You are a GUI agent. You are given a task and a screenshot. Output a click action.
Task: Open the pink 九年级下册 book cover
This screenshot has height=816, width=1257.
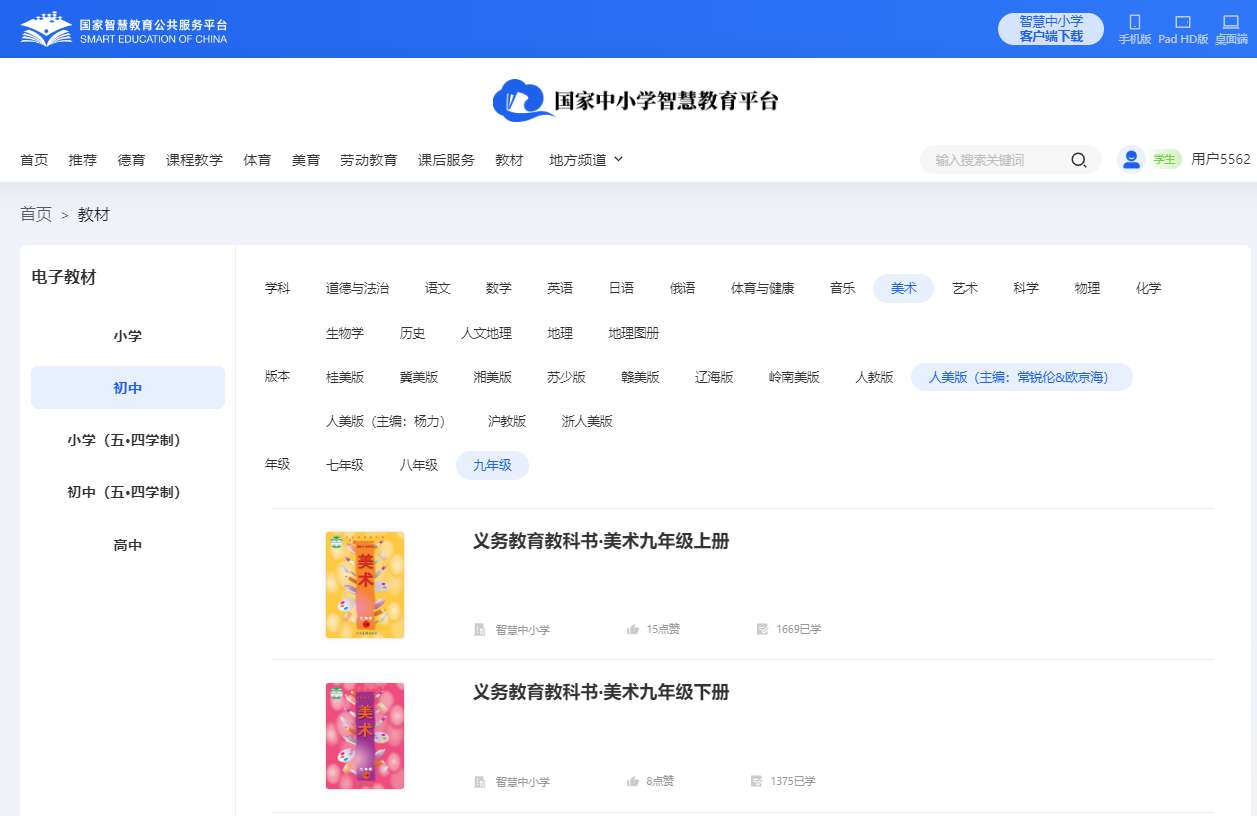pos(365,736)
